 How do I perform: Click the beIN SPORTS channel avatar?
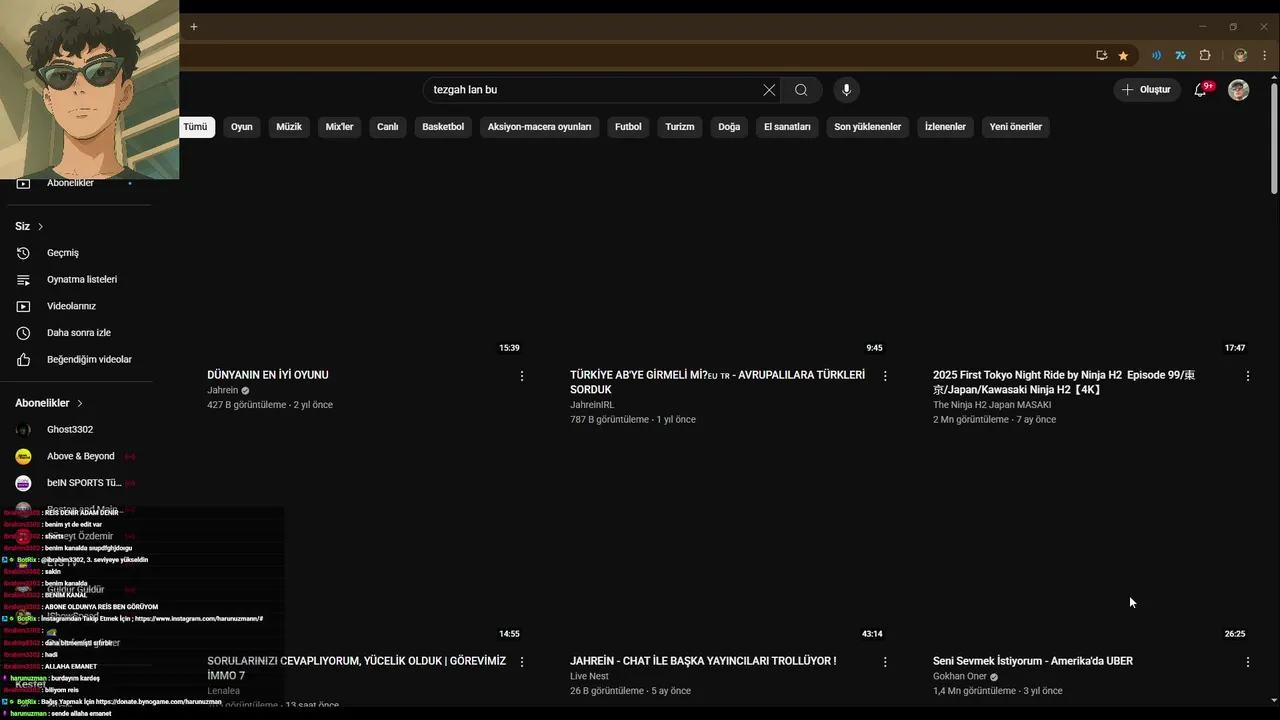coord(23,483)
